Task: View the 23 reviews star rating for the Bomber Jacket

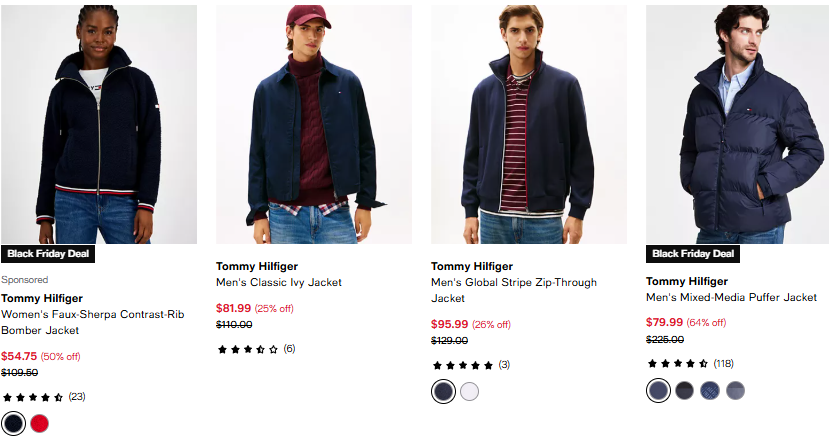Action: (x=33, y=397)
